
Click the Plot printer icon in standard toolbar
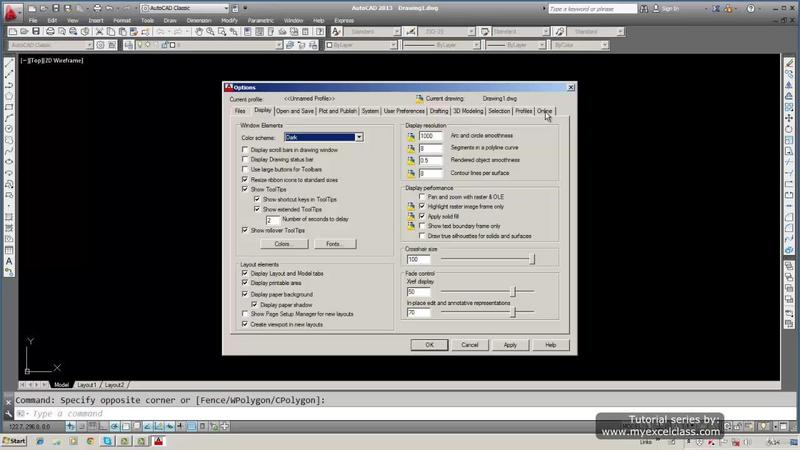51,32
